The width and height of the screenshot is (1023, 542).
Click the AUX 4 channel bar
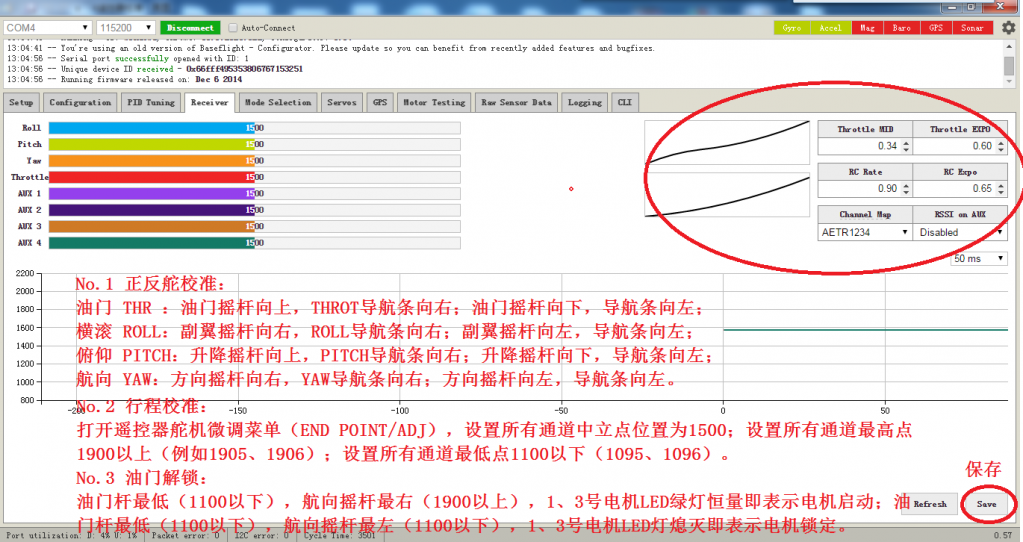[254, 243]
